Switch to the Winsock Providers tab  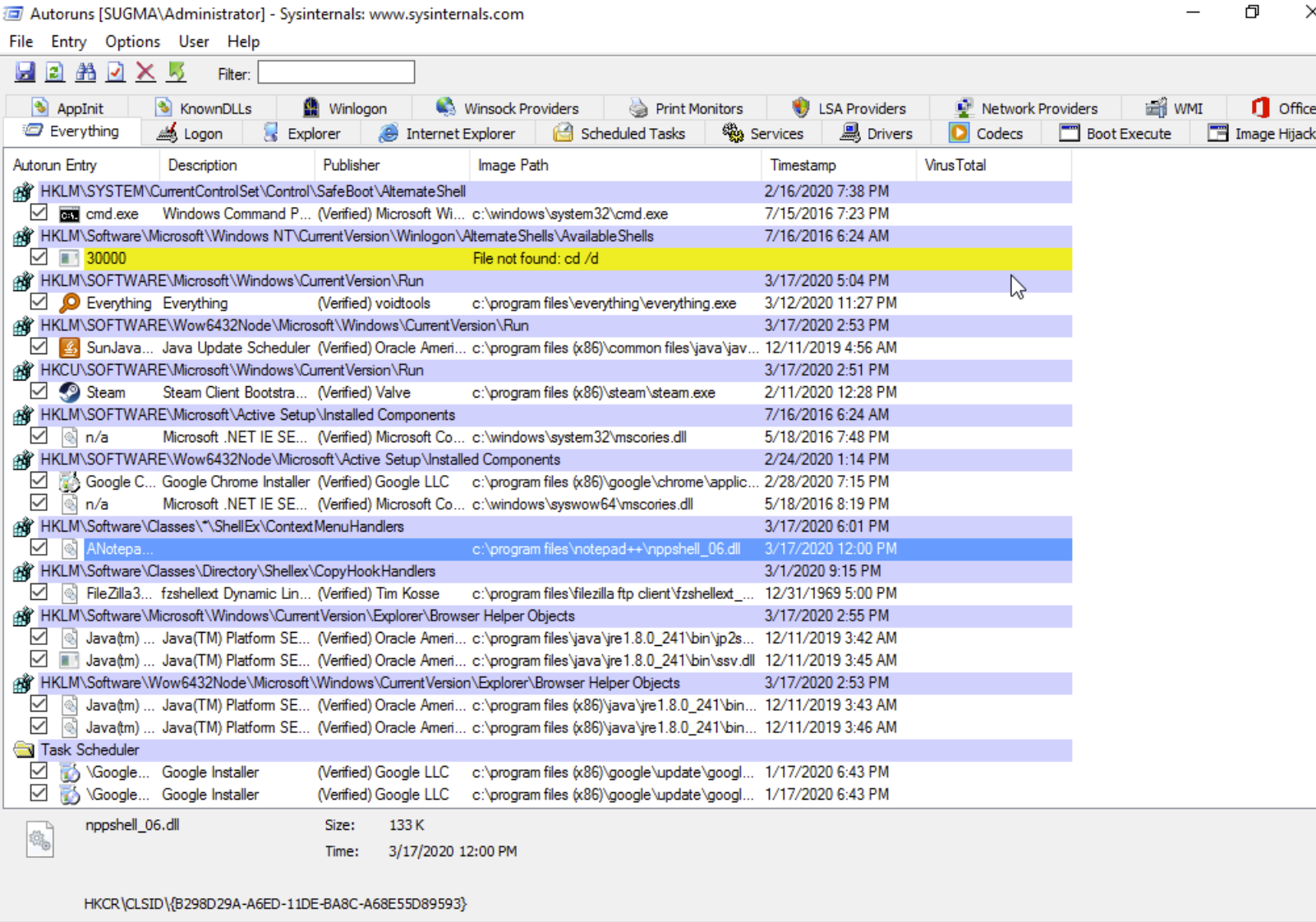pyautogui.click(x=508, y=108)
